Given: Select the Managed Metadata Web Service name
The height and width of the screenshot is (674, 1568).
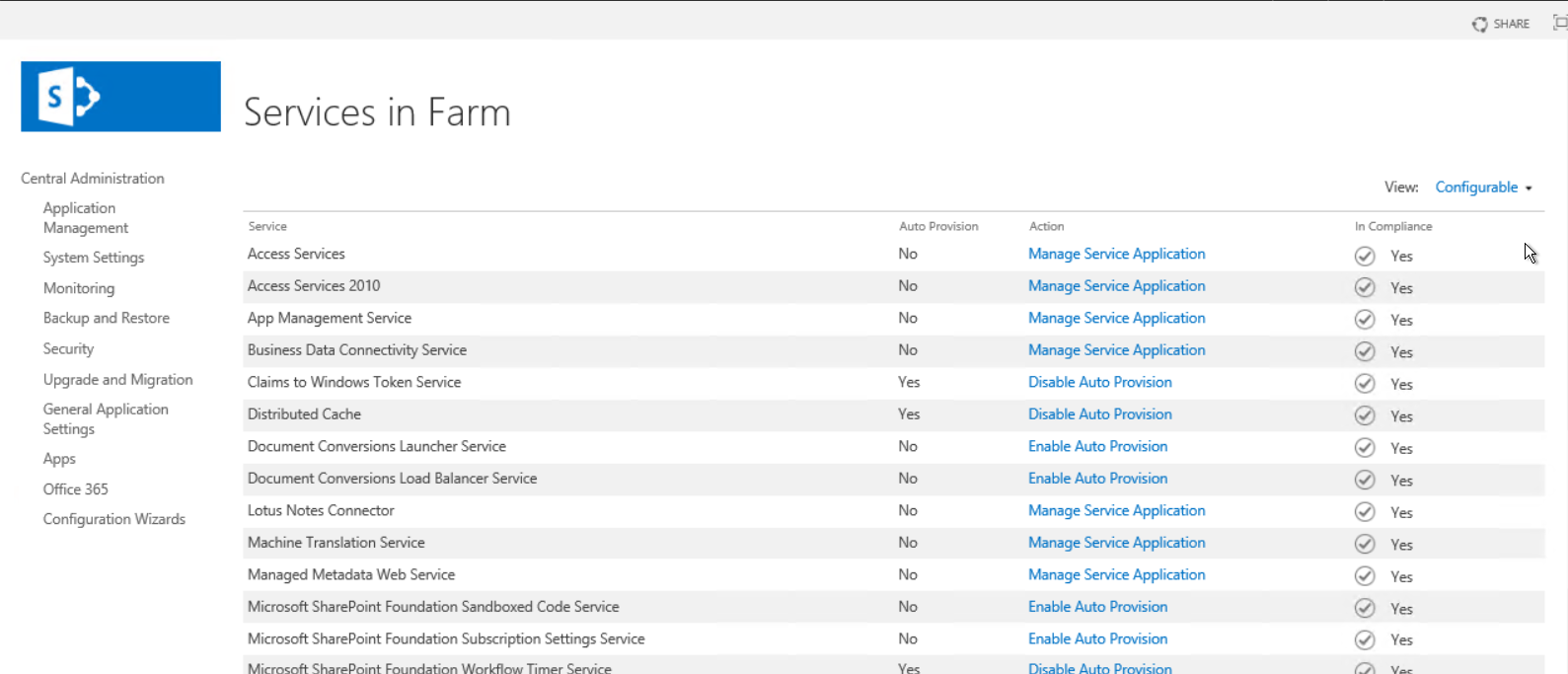Looking at the screenshot, I should coord(351,574).
